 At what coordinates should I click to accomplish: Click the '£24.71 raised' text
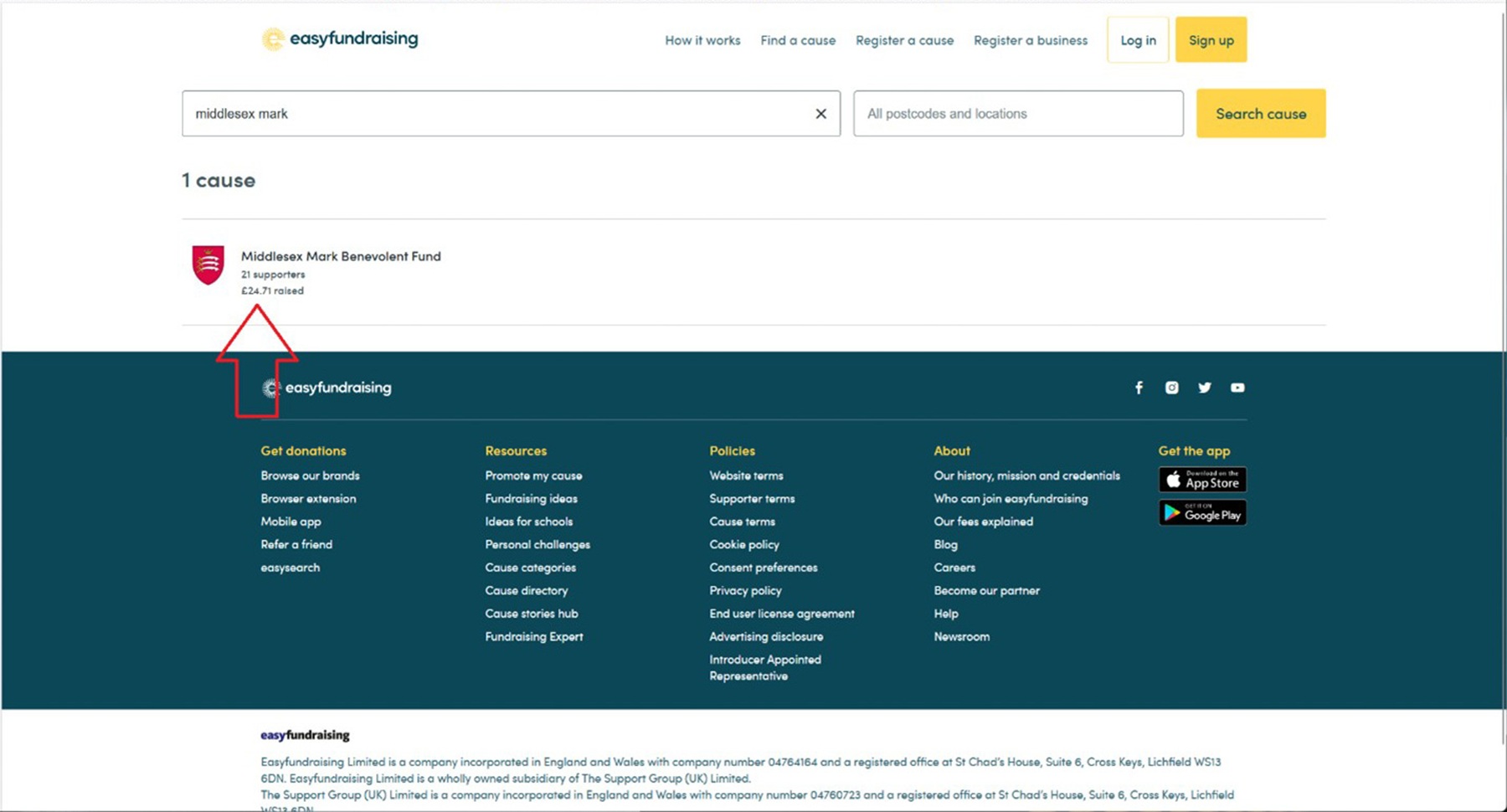pyautogui.click(x=272, y=290)
